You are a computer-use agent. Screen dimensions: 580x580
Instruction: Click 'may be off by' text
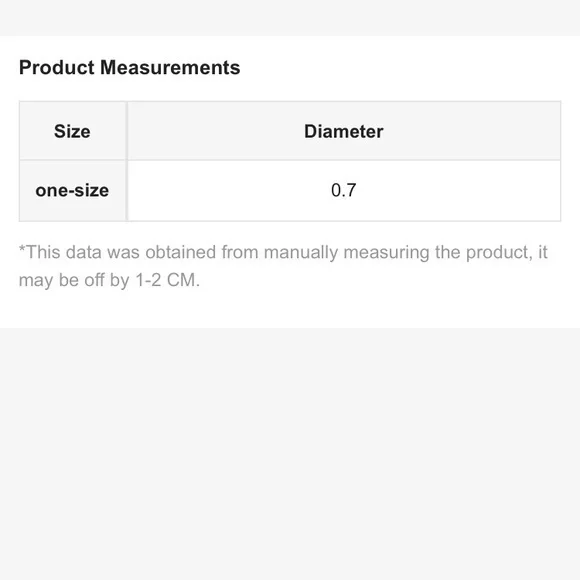pos(74,280)
